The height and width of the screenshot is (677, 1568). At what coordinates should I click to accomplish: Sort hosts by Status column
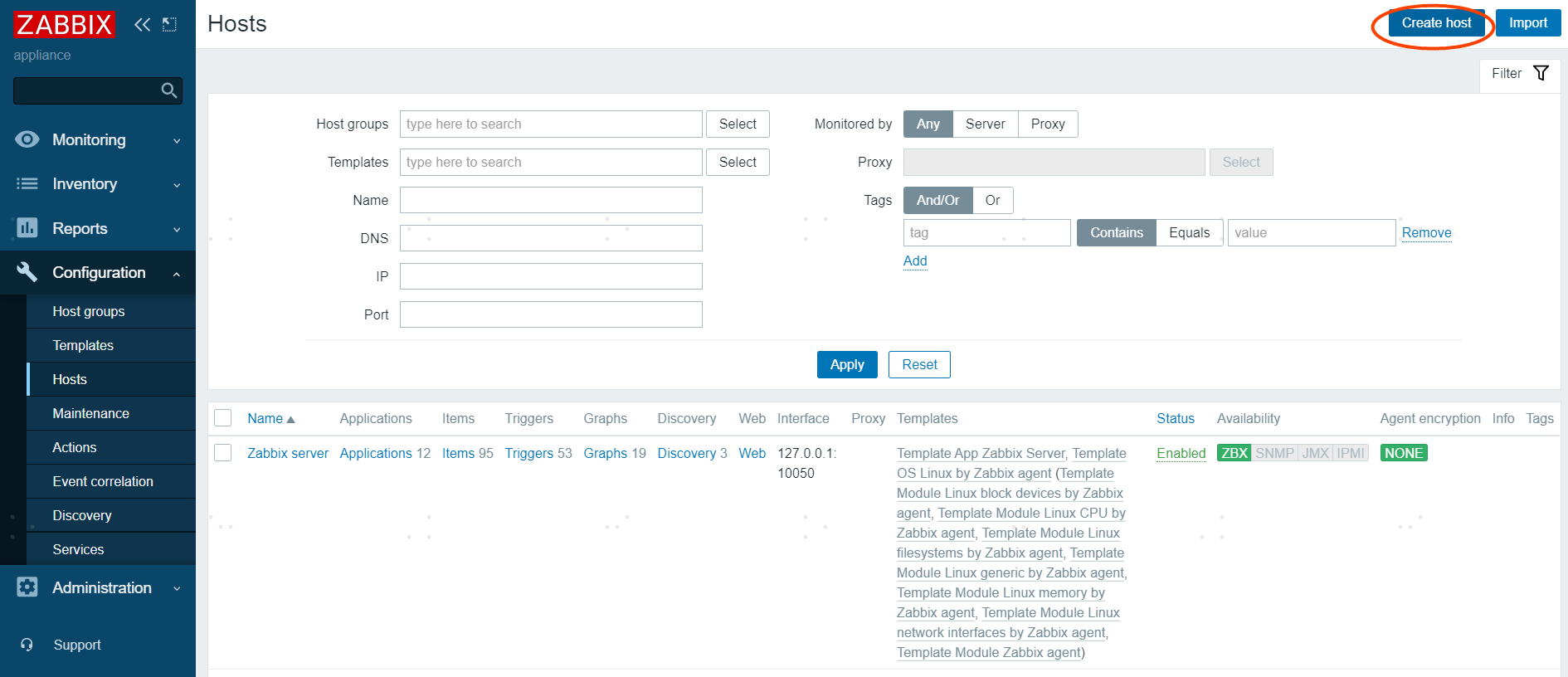1176,418
